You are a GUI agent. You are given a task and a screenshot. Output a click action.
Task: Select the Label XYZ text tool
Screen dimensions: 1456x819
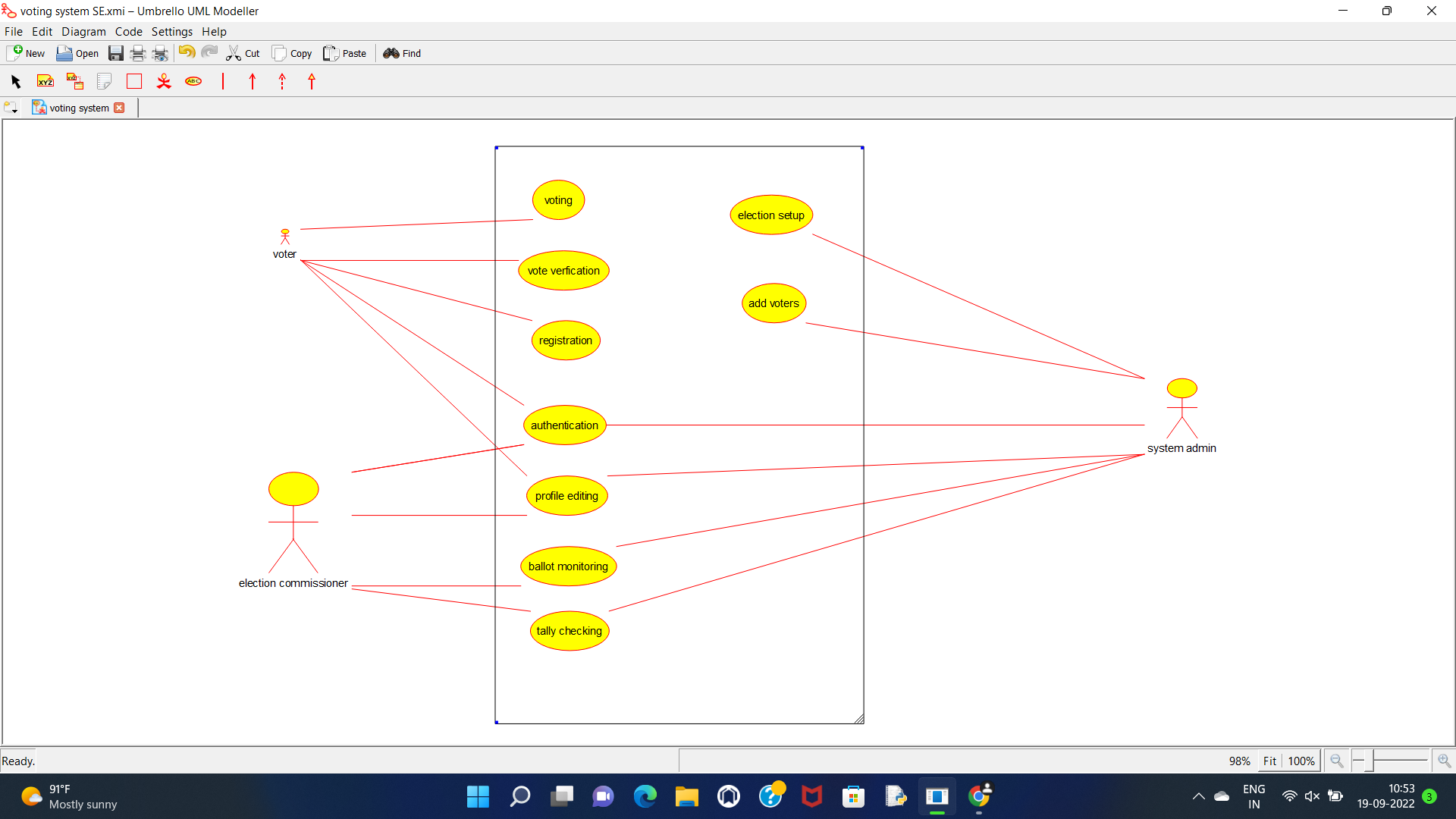[x=45, y=81]
